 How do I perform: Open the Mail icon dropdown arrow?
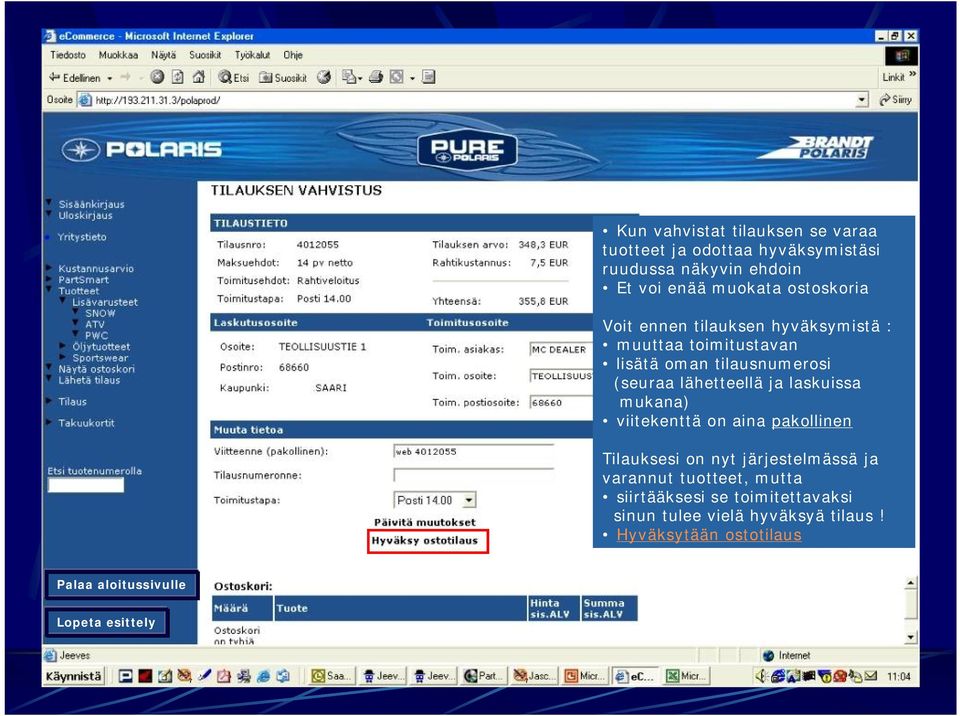point(360,78)
